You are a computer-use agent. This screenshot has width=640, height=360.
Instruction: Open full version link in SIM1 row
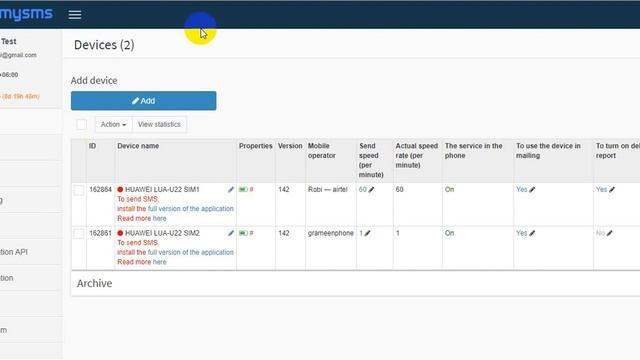pyautogui.click(x=191, y=209)
